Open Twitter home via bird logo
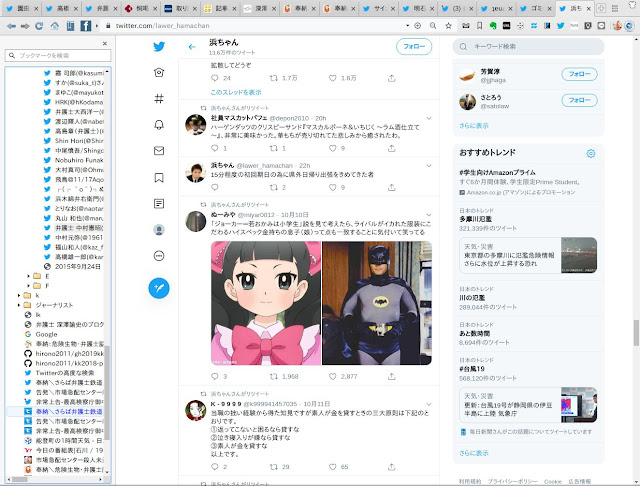Image resolution: width=640 pixels, height=486 pixels. pyautogui.click(x=159, y=47)
